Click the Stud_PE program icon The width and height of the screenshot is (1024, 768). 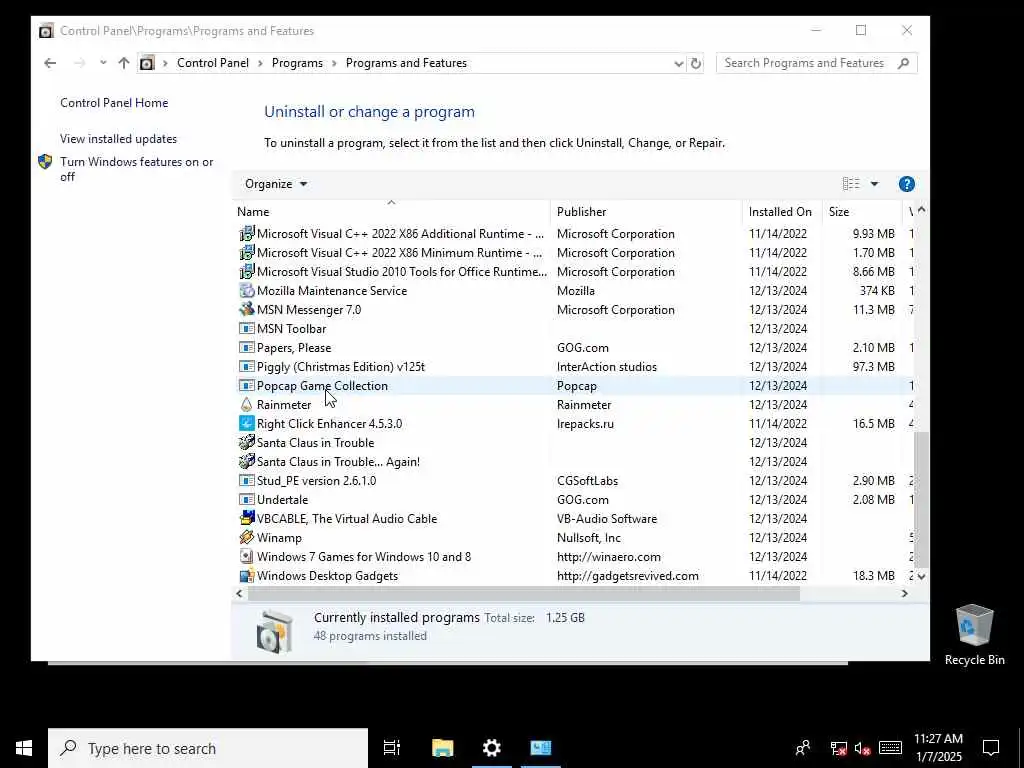coord(246,481)
